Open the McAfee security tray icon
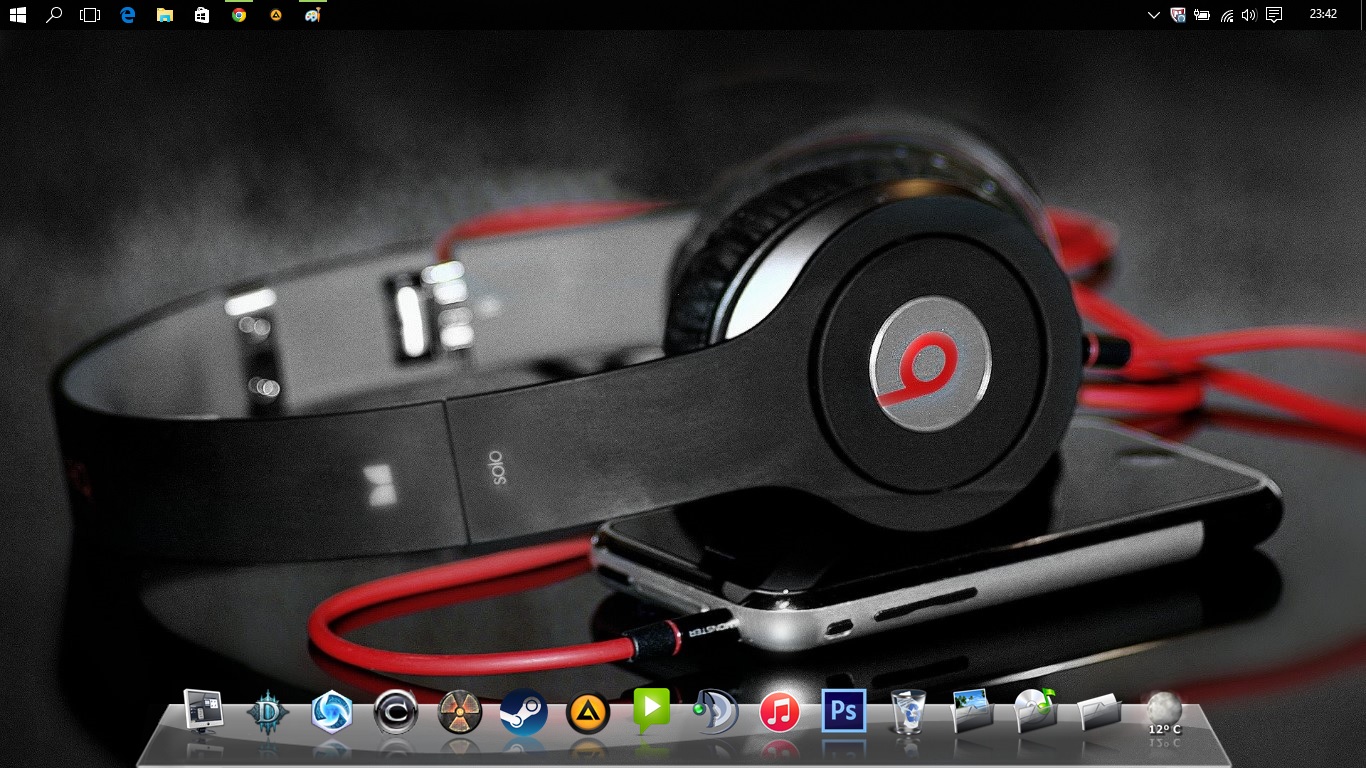 1178,15
